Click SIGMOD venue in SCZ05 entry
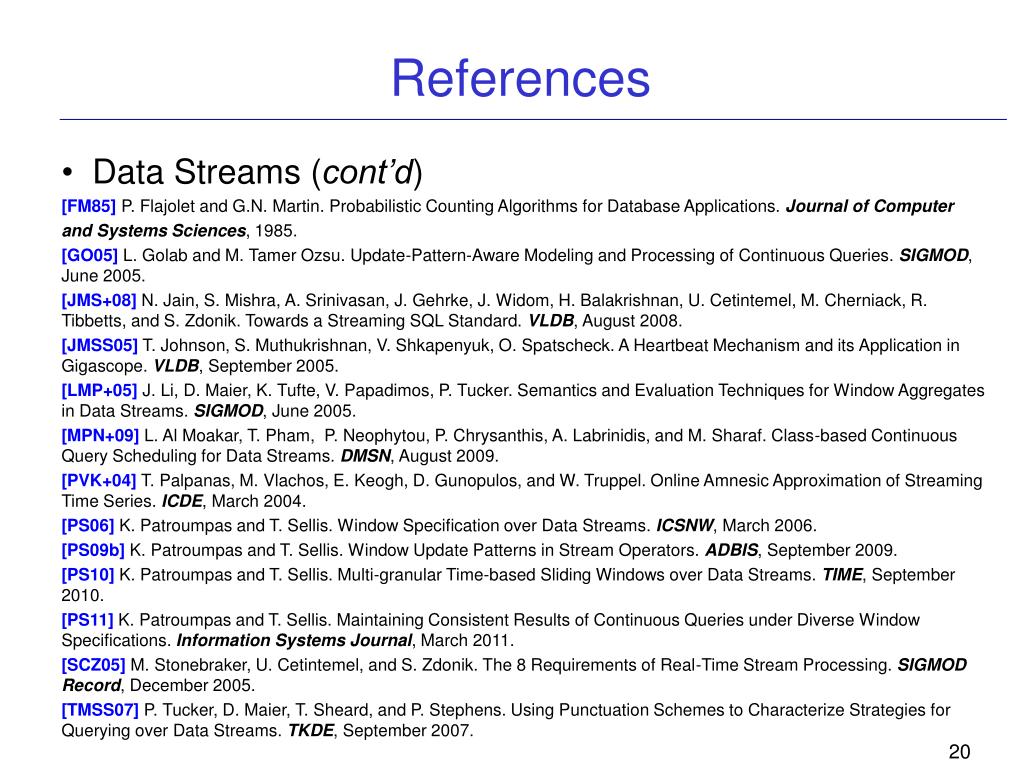Image resolution: width=1024 pixels, height=768 pixels. point(932,665)
